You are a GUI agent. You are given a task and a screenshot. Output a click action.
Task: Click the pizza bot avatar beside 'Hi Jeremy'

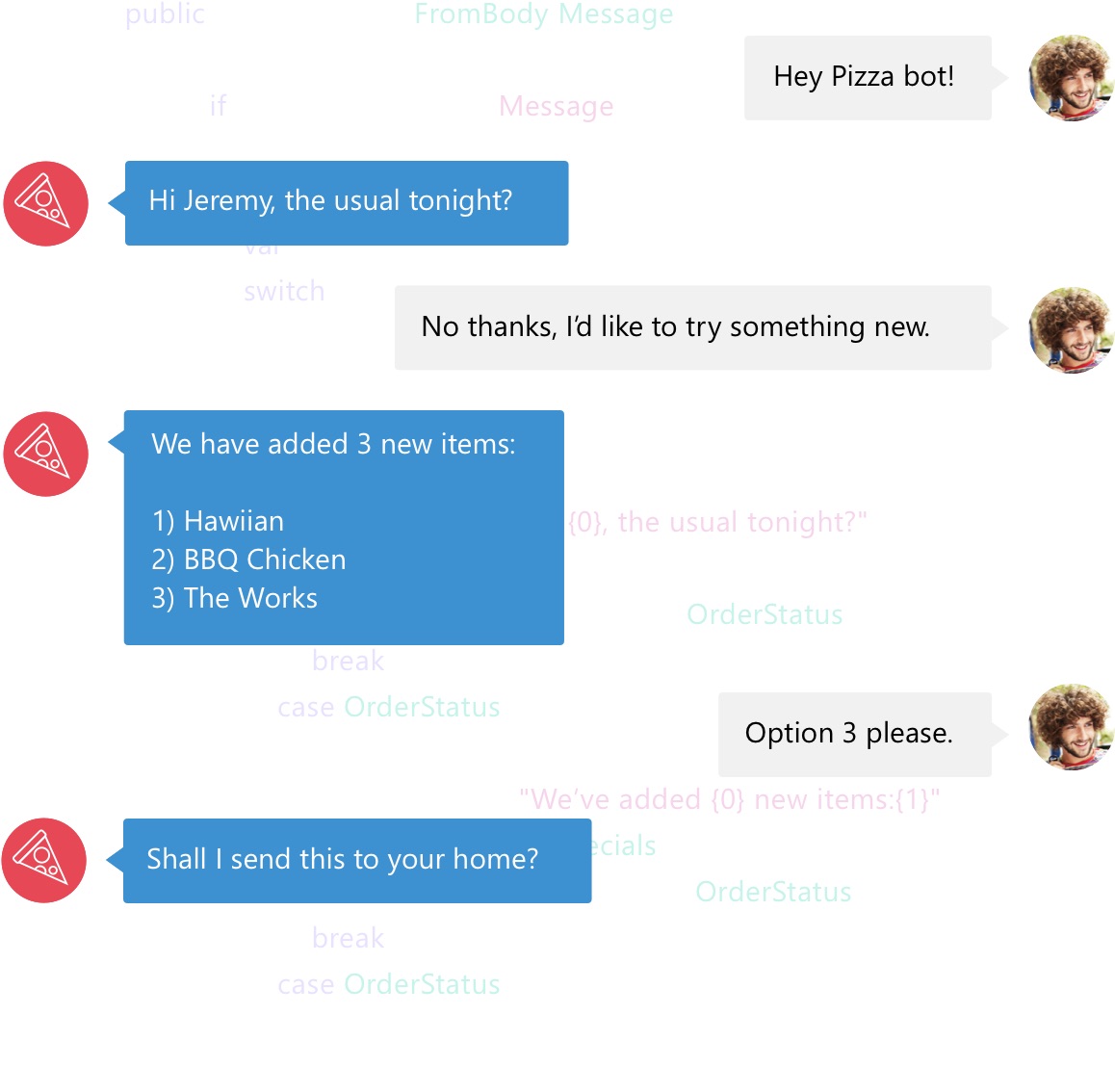coord(45,203)
